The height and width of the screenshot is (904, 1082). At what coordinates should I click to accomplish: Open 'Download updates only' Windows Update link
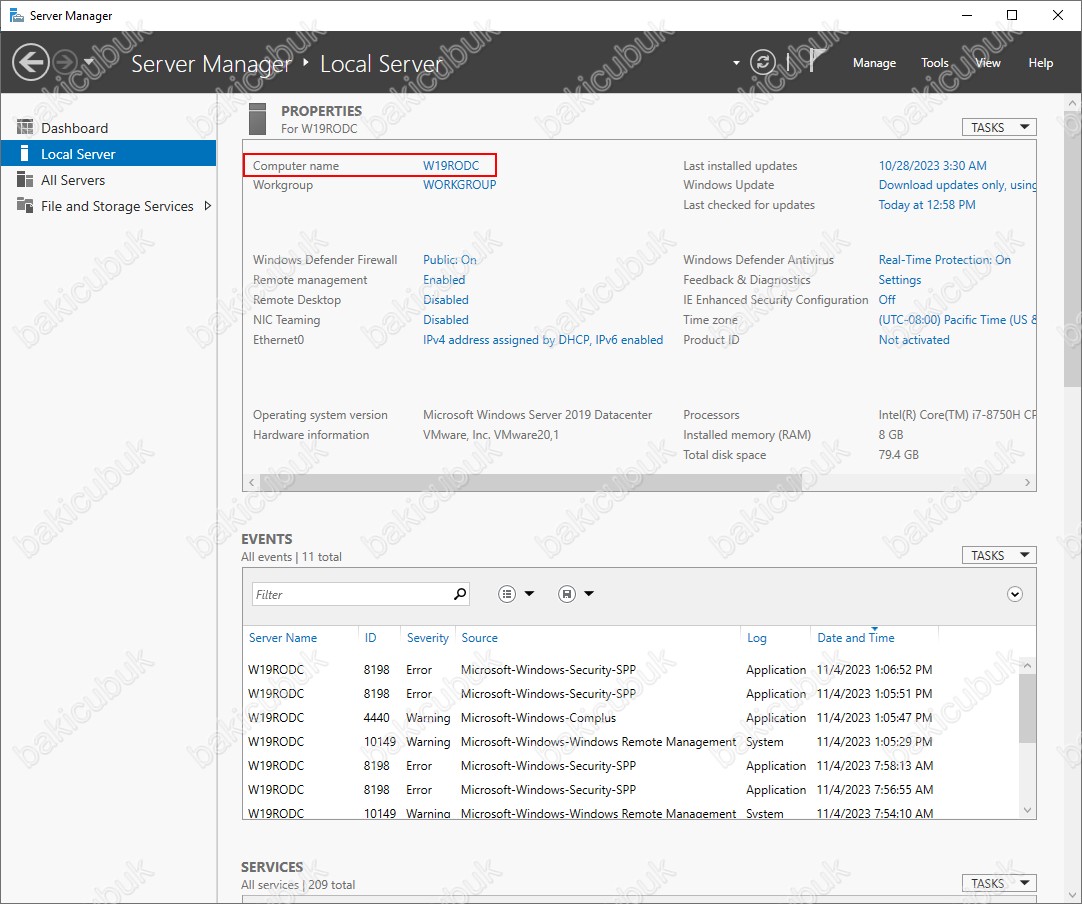pyautogui.click(x=957, y=185)
